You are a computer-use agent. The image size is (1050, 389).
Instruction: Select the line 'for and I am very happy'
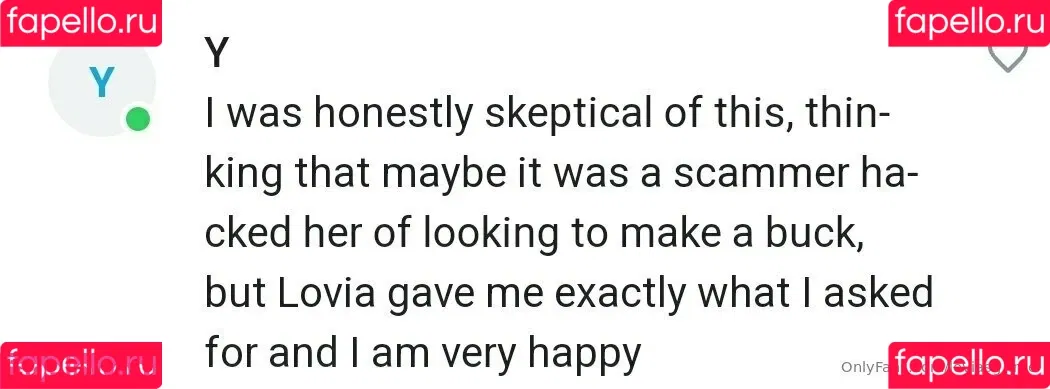click(423, 353)
